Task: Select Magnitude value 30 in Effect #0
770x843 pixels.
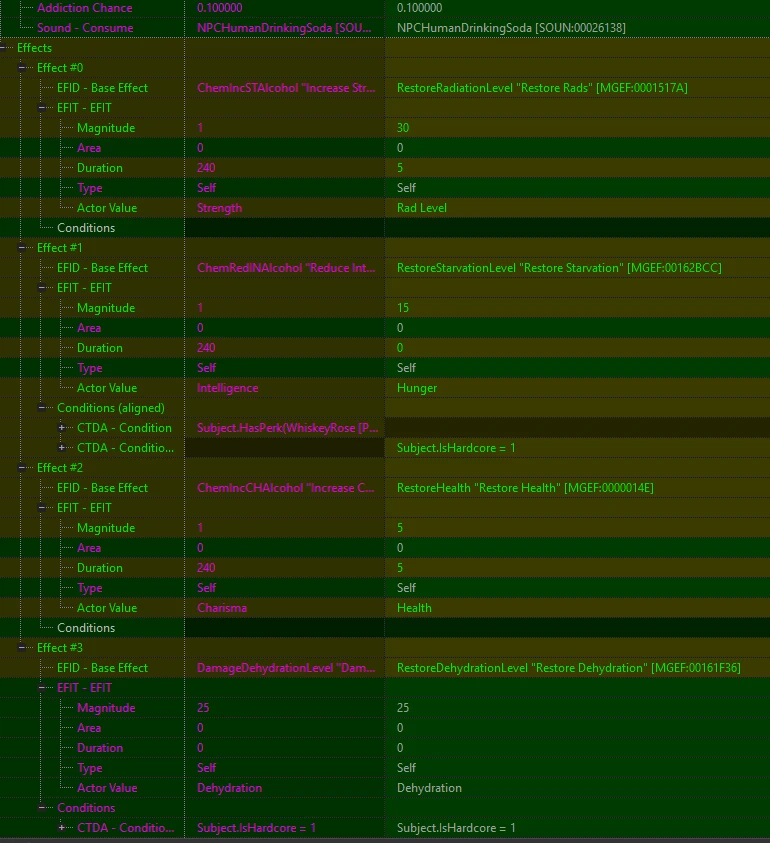Action: pos(403,128)
